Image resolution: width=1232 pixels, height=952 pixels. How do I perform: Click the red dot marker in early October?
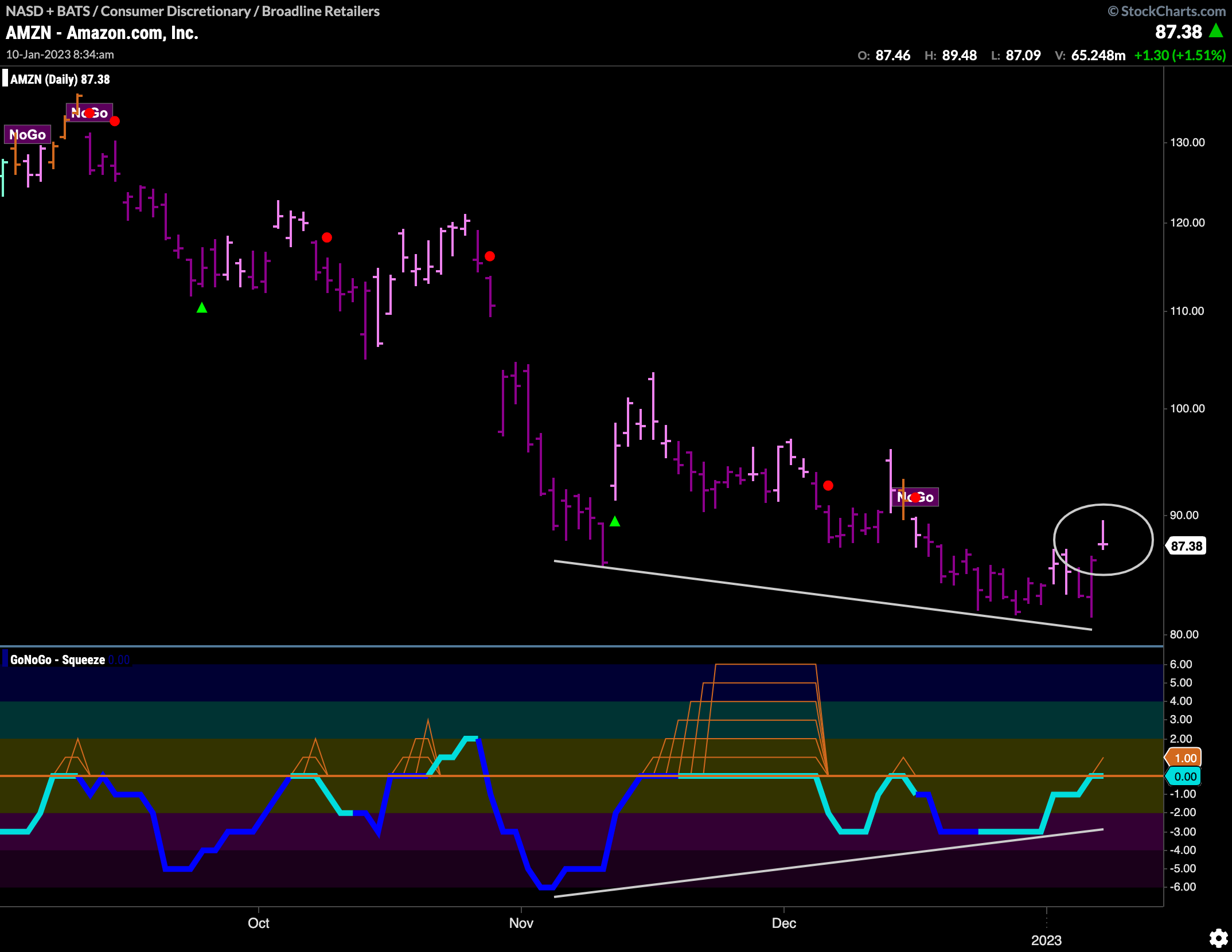[327, 237]
